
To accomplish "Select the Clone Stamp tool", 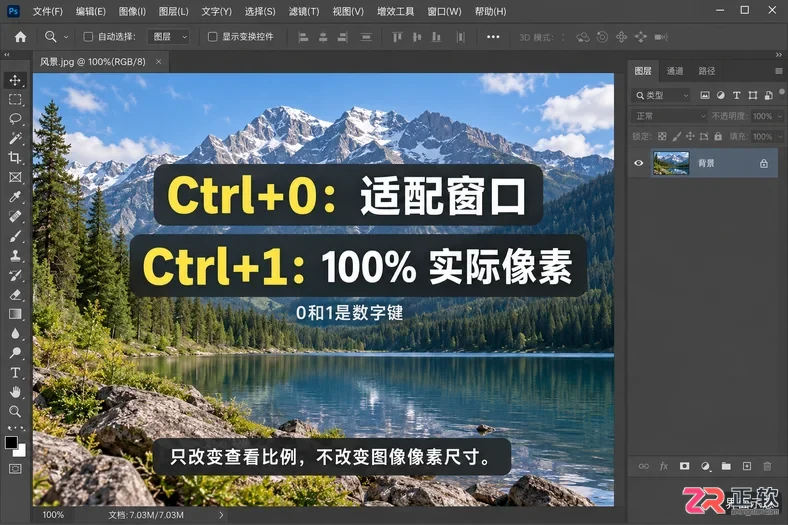I will tap(15, 255).
